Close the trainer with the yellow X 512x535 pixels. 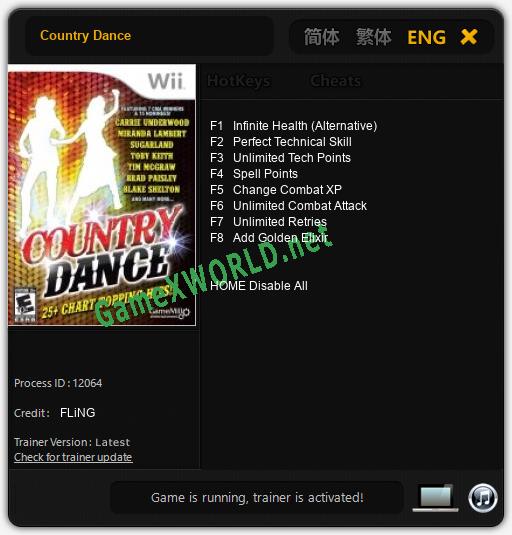pyautogui.click(x=469, y=37)
